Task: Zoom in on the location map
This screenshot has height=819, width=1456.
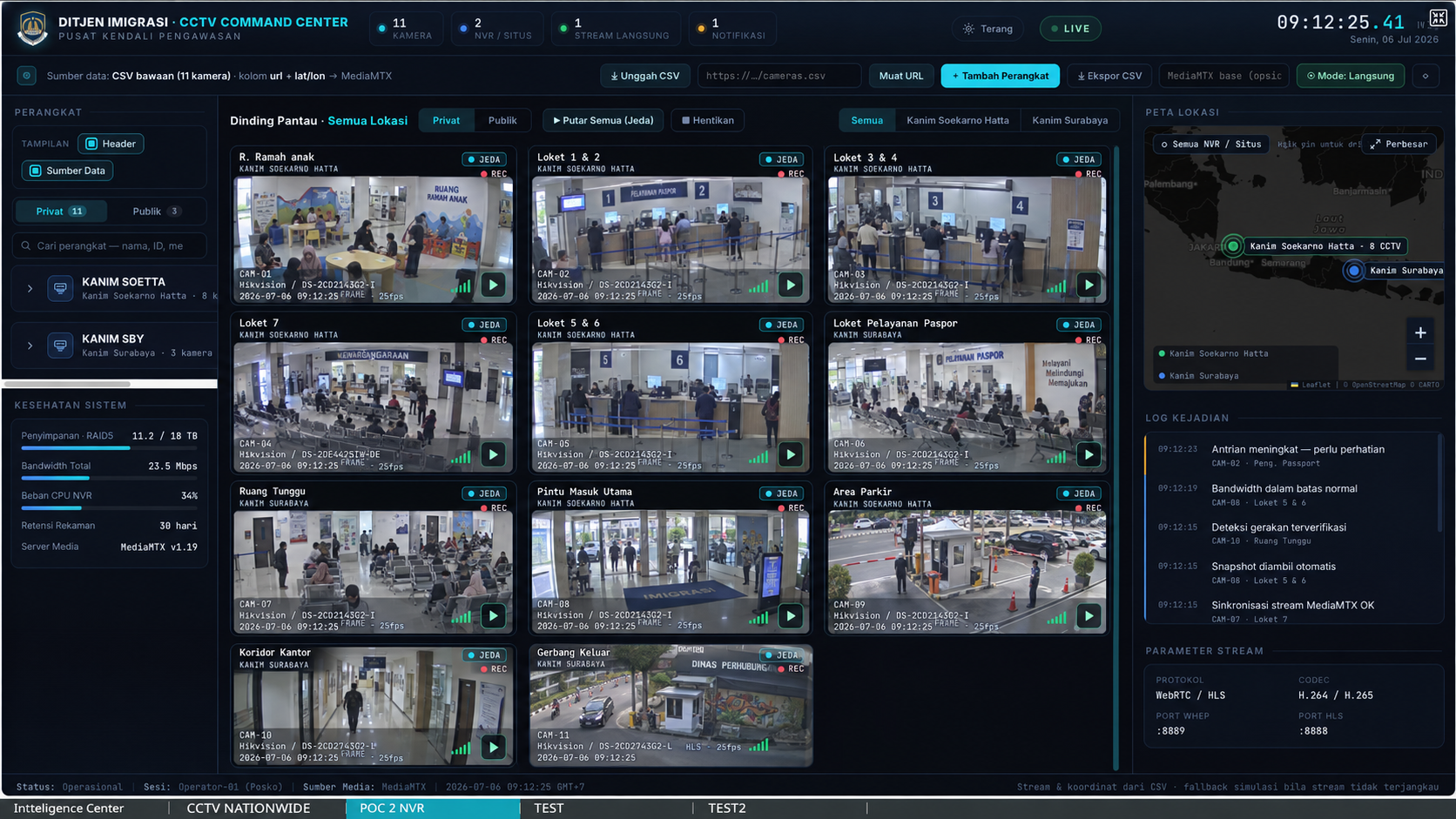Action: [x=1420, y=332]
